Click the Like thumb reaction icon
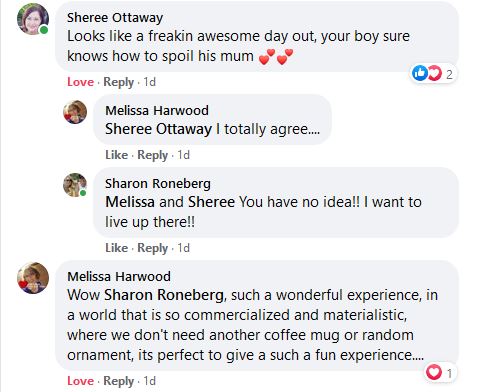498x392 pixels. [420, 73]
